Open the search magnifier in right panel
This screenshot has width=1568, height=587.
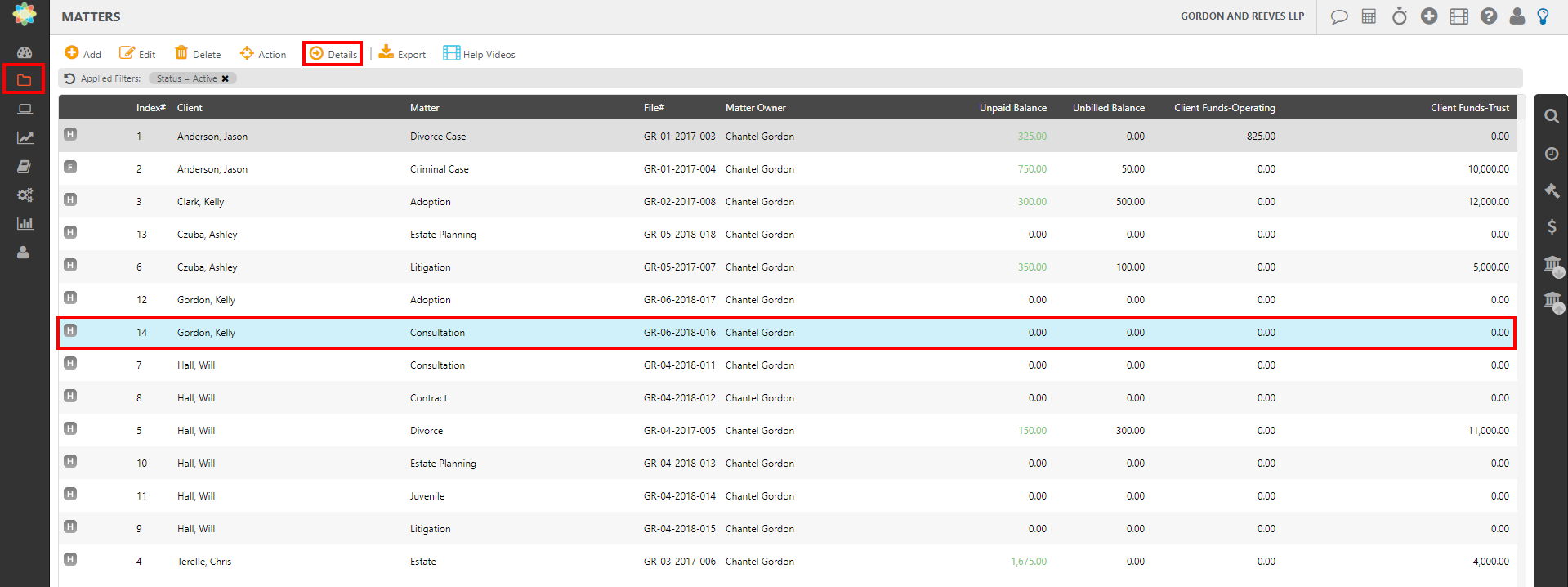point(1551,116)
